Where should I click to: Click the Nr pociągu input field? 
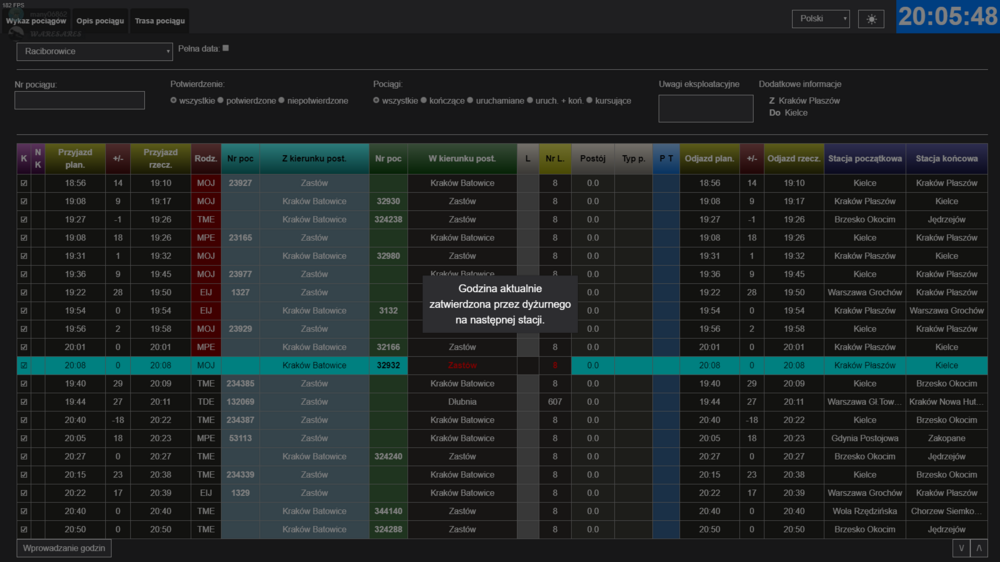(80, 101)
